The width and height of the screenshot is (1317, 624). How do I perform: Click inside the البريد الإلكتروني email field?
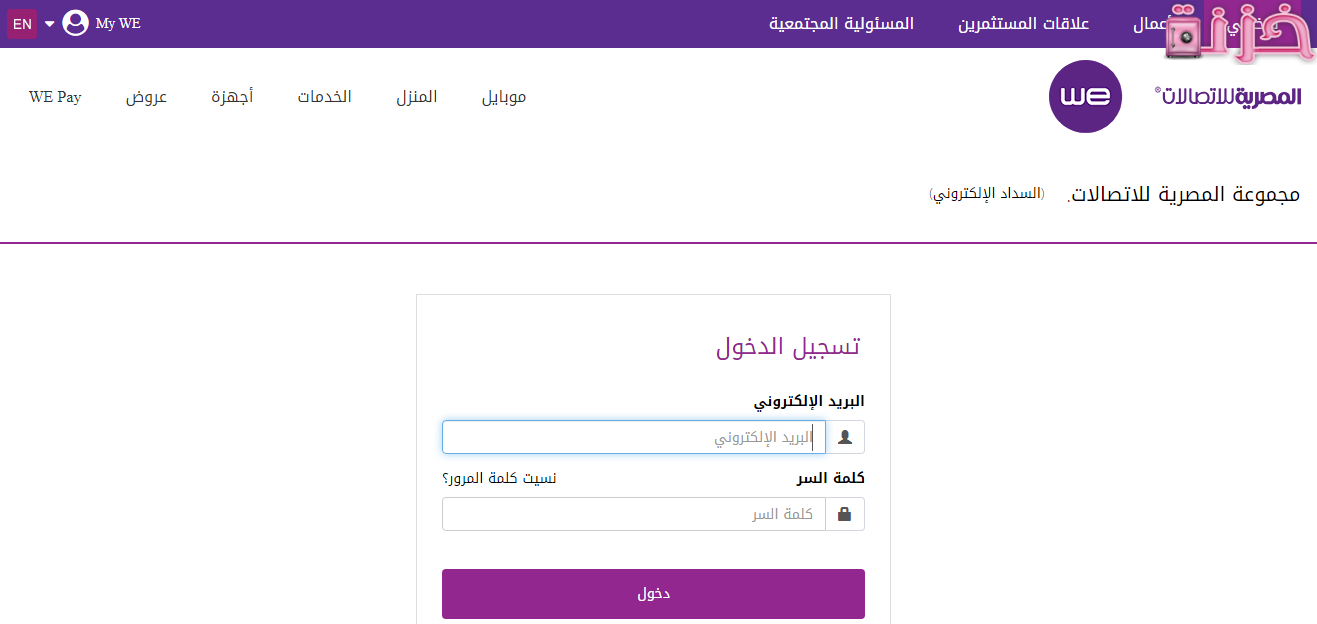tap(633, 437)
